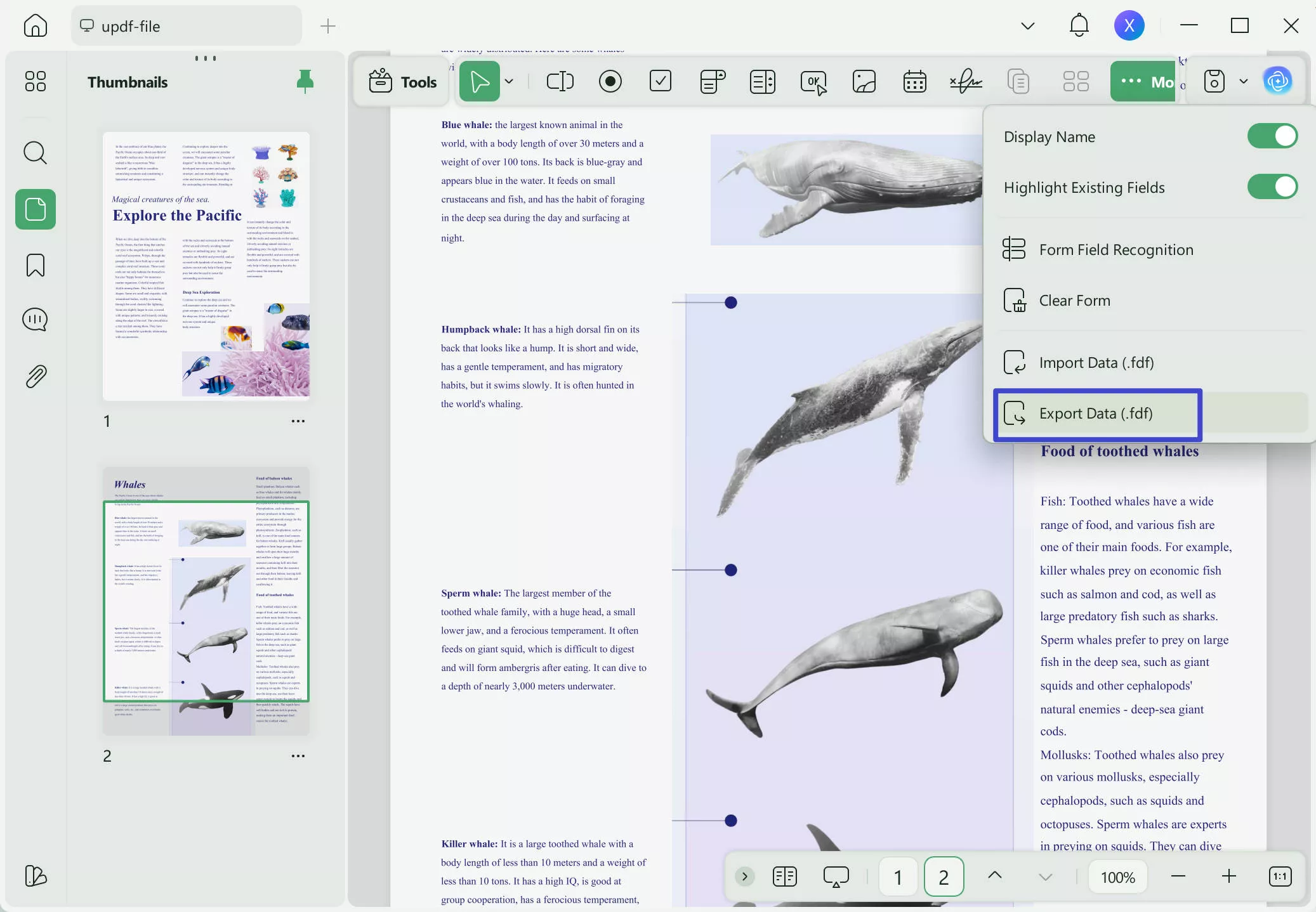This screenshot has height=912, width=1316.
Task: Go to page 1 button in bottom bar
Action: [897, 876]
